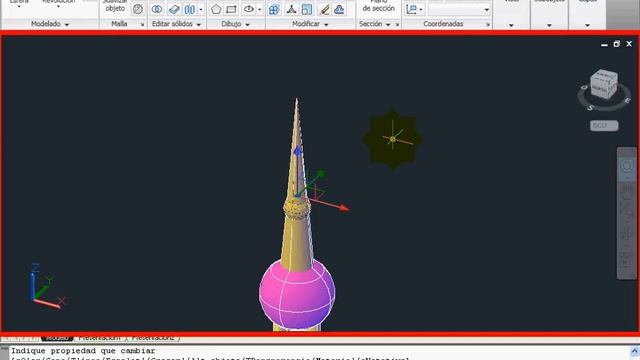Select the 3D rotate axis icon
The height and width of the screenshot is (360, 640).
291,9
